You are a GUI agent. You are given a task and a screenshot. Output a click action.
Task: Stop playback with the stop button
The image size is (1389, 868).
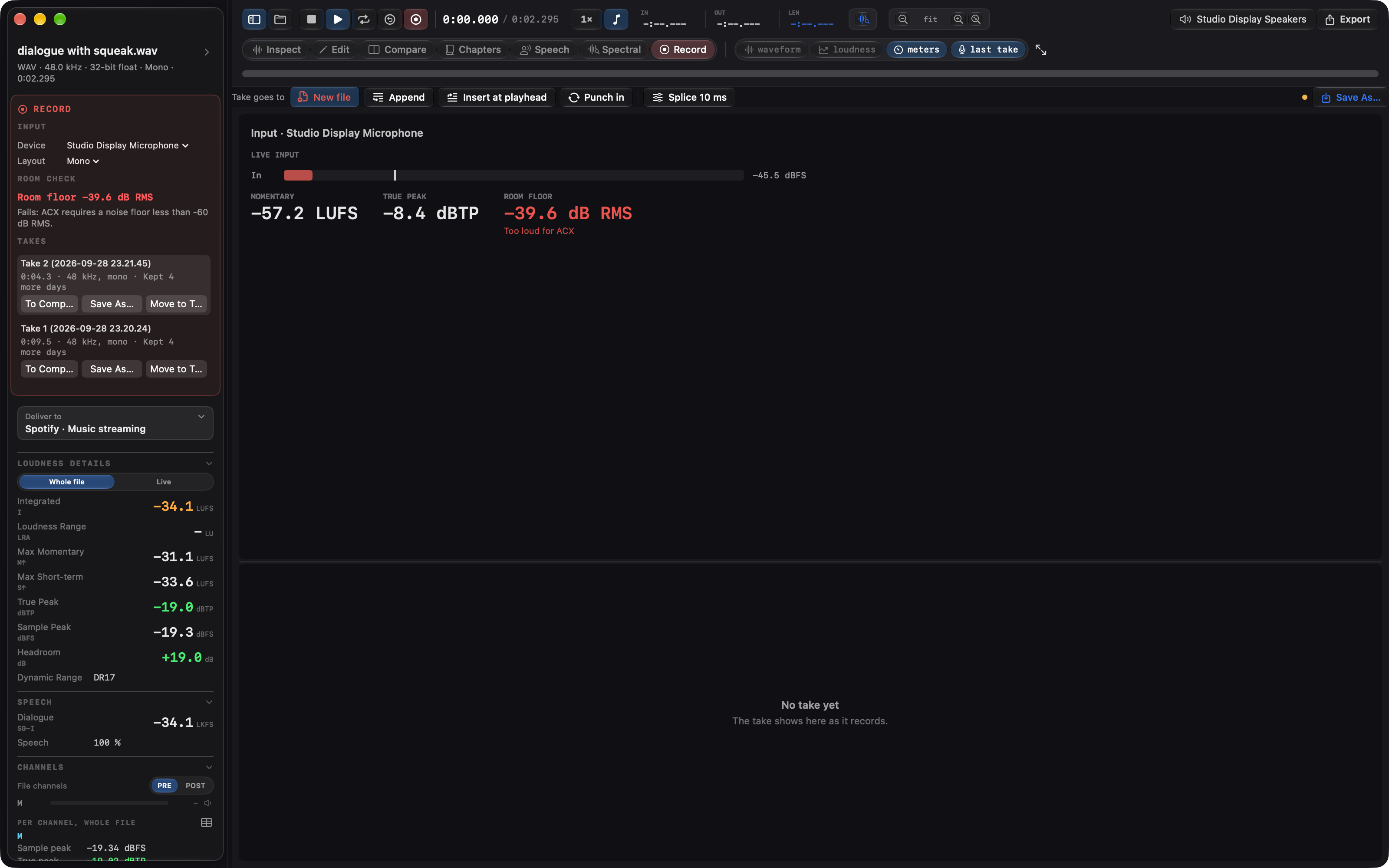tap(311, 20)
